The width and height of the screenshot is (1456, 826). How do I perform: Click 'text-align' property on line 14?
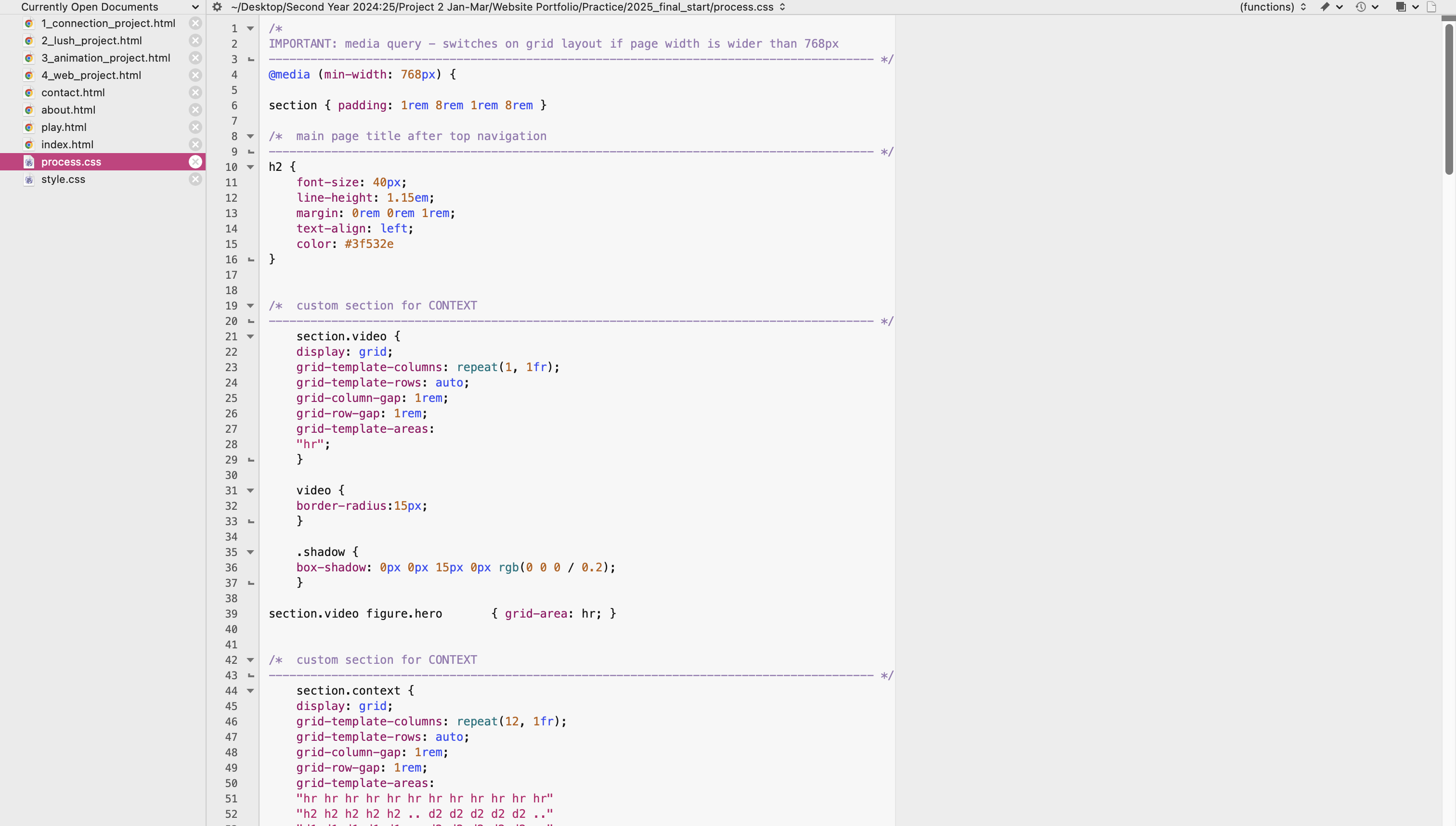pos(331,229)
